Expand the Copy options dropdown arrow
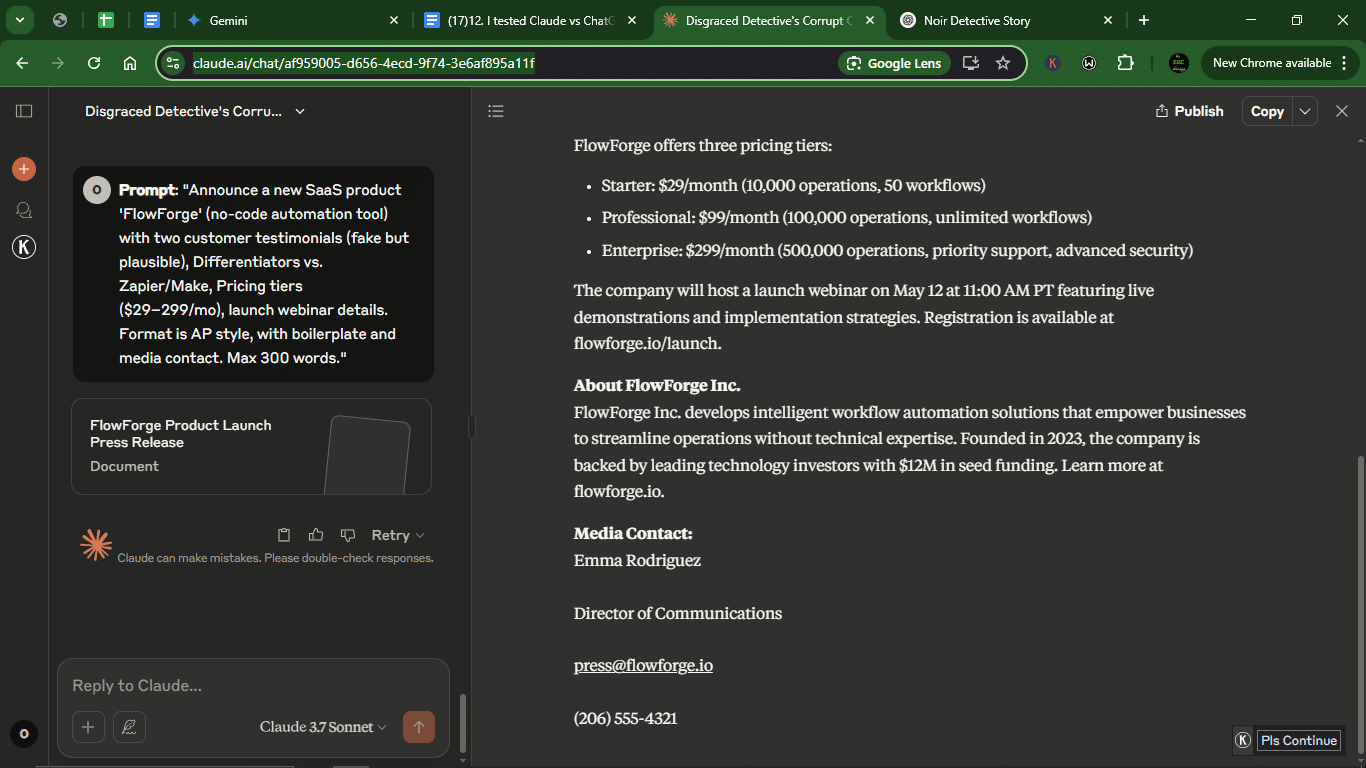This screenshot has height=768, width=1366. pyautogui.click(x=1304, y=111)
